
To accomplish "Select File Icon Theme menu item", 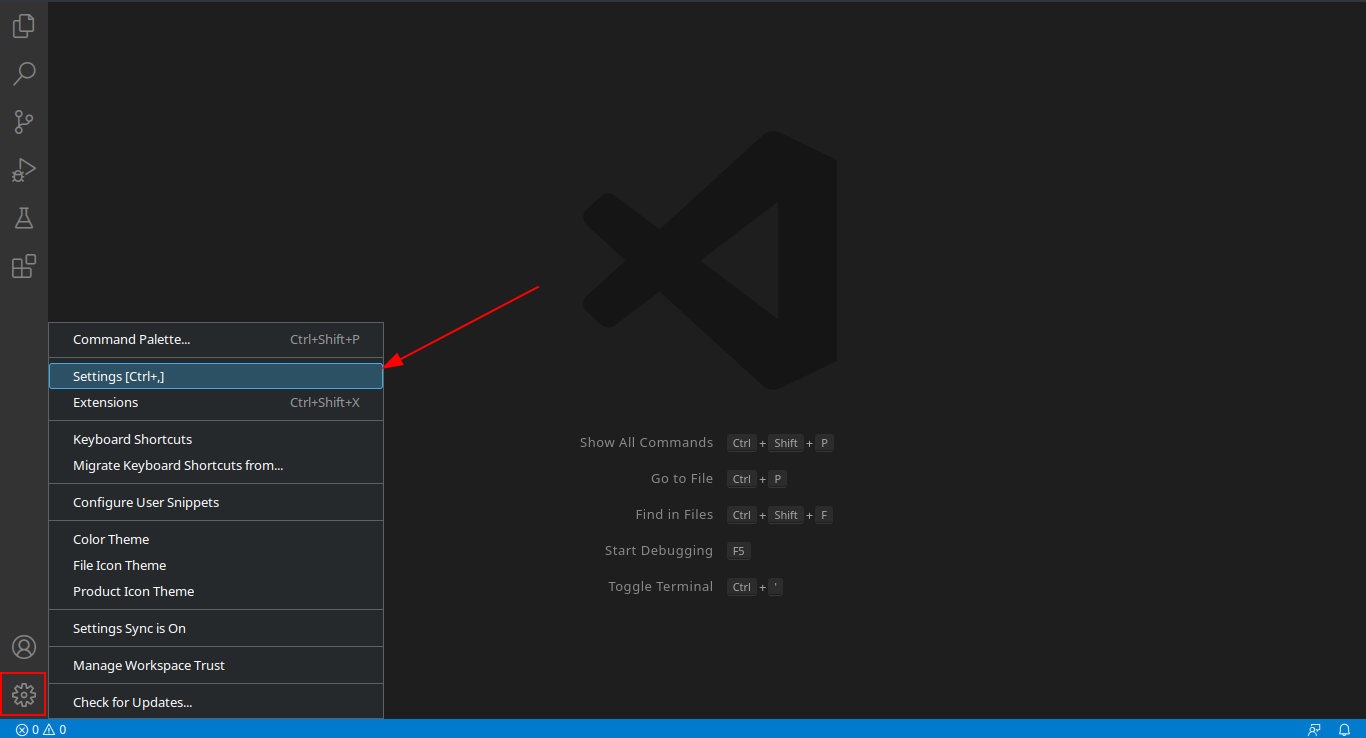I will click(x=216, y=565).
